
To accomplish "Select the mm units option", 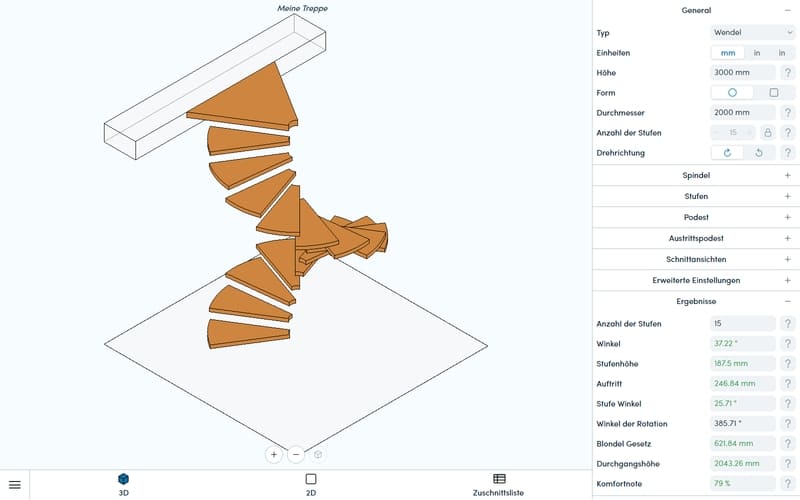I will click(728, 53).
